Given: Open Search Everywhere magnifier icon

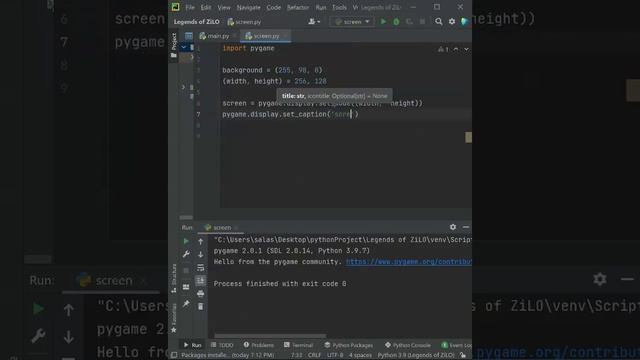Looking at the screenshot, I should coord(438,22).
